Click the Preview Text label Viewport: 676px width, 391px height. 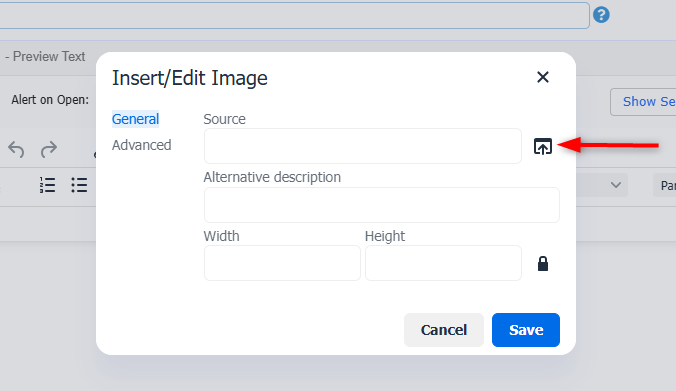click(49, 56)
